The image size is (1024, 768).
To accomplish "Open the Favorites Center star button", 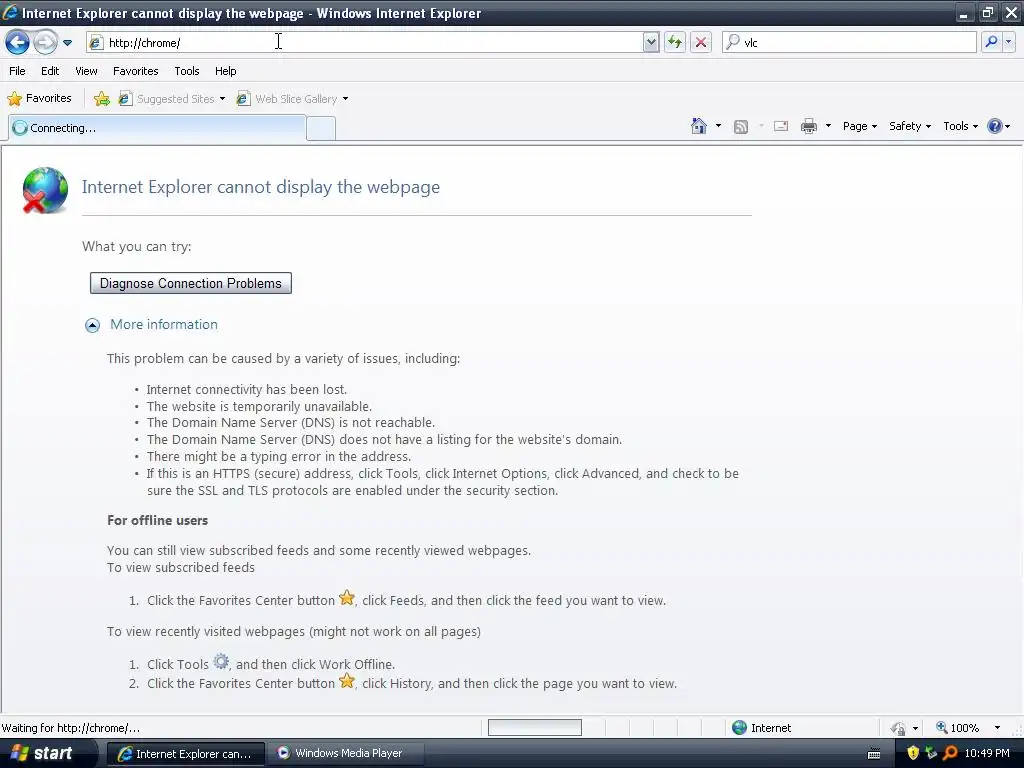I will [39, 99].
